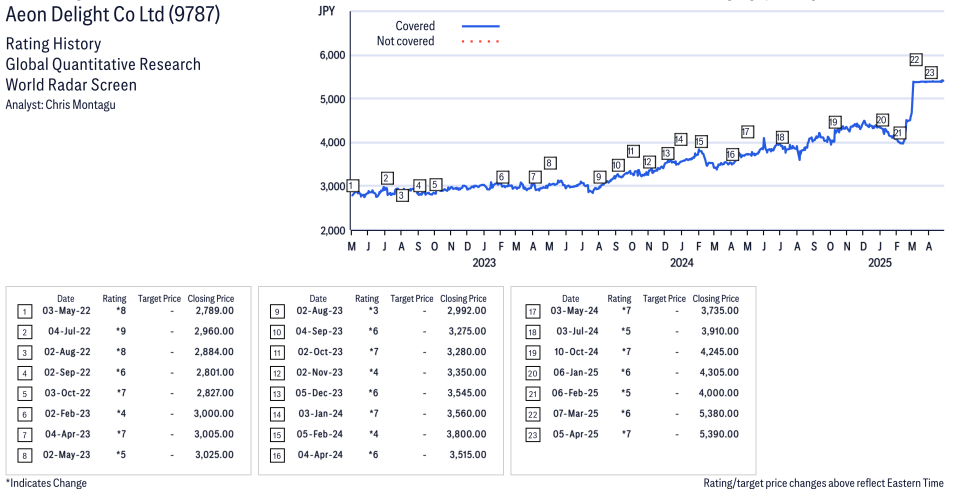The height and width of the screenshot is (489, 955).
Task: Click the red dotted Not covered legend sample
Action: [481, 41]
